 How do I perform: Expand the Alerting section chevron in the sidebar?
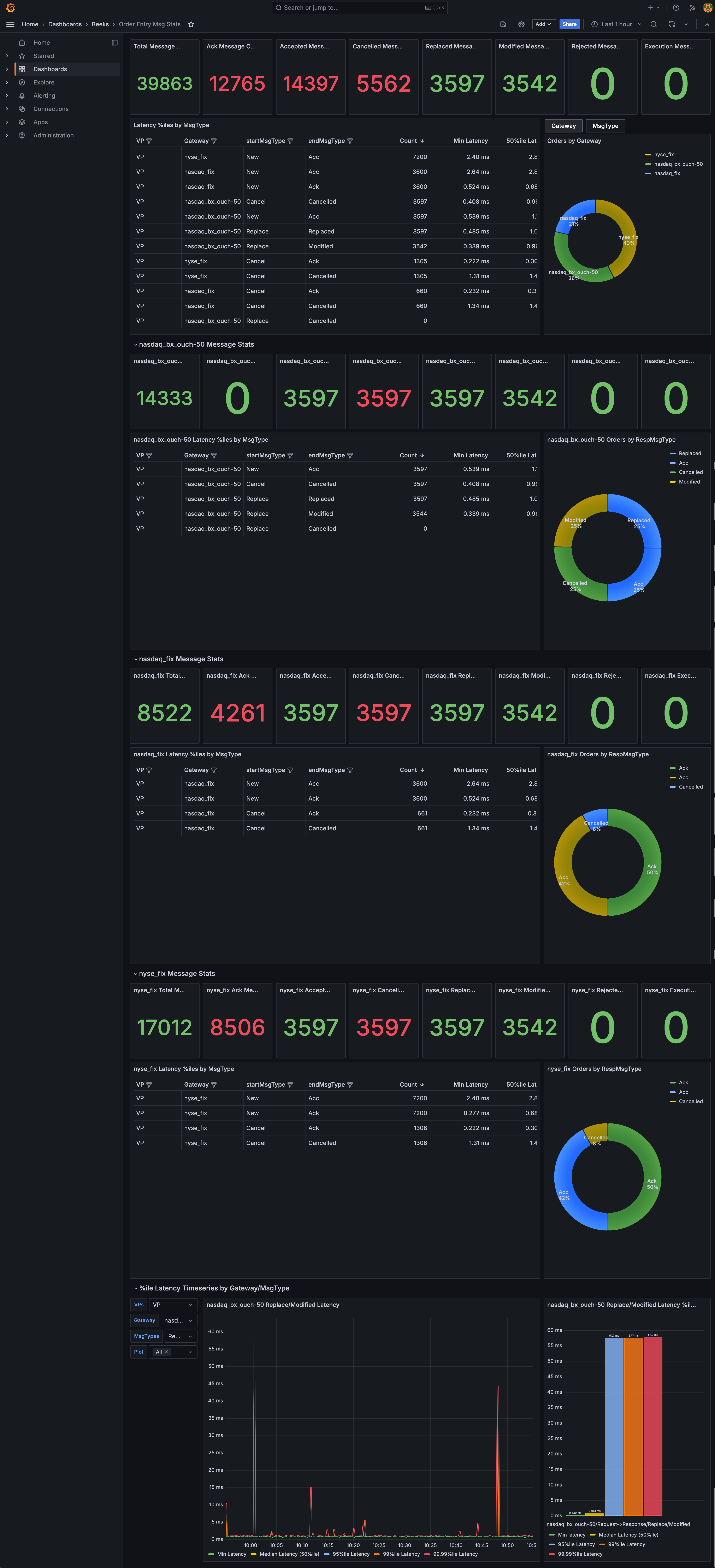coord(7,96)
